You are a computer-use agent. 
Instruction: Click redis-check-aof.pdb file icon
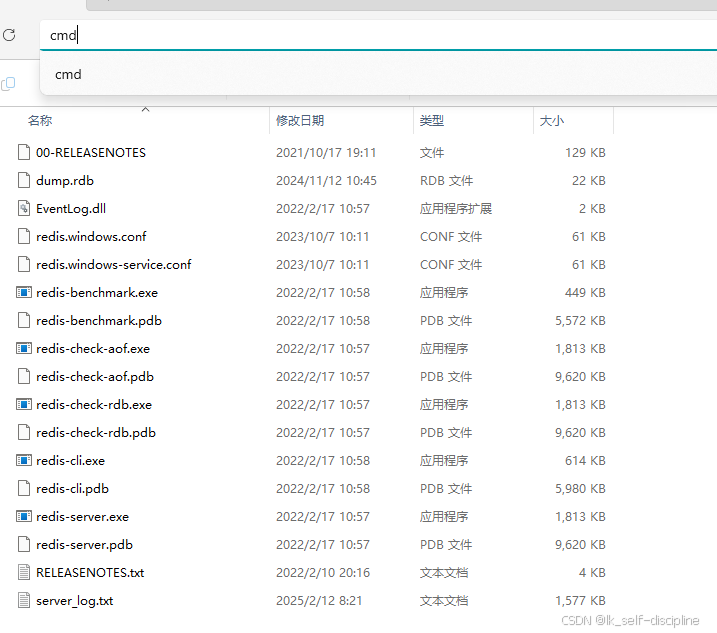pos(24,376)
